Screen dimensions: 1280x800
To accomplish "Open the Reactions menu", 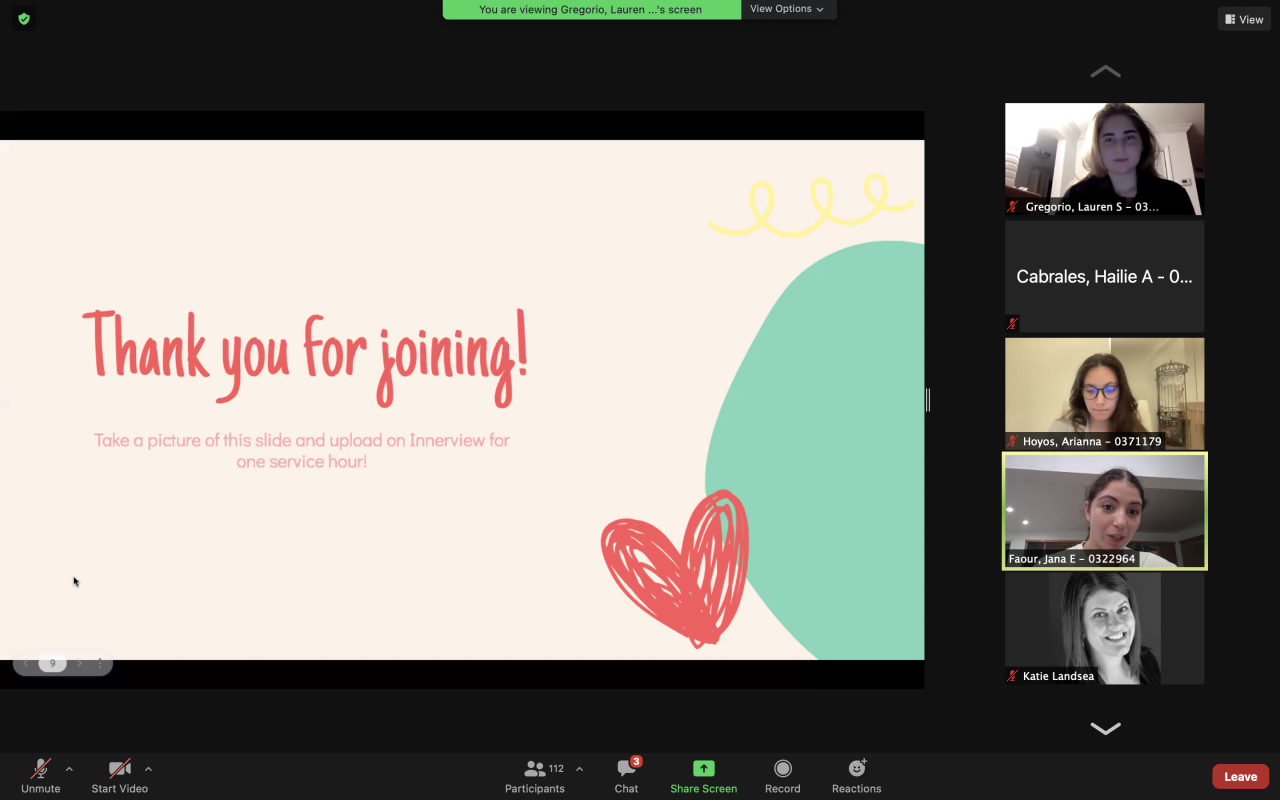I will coord(856,776).
